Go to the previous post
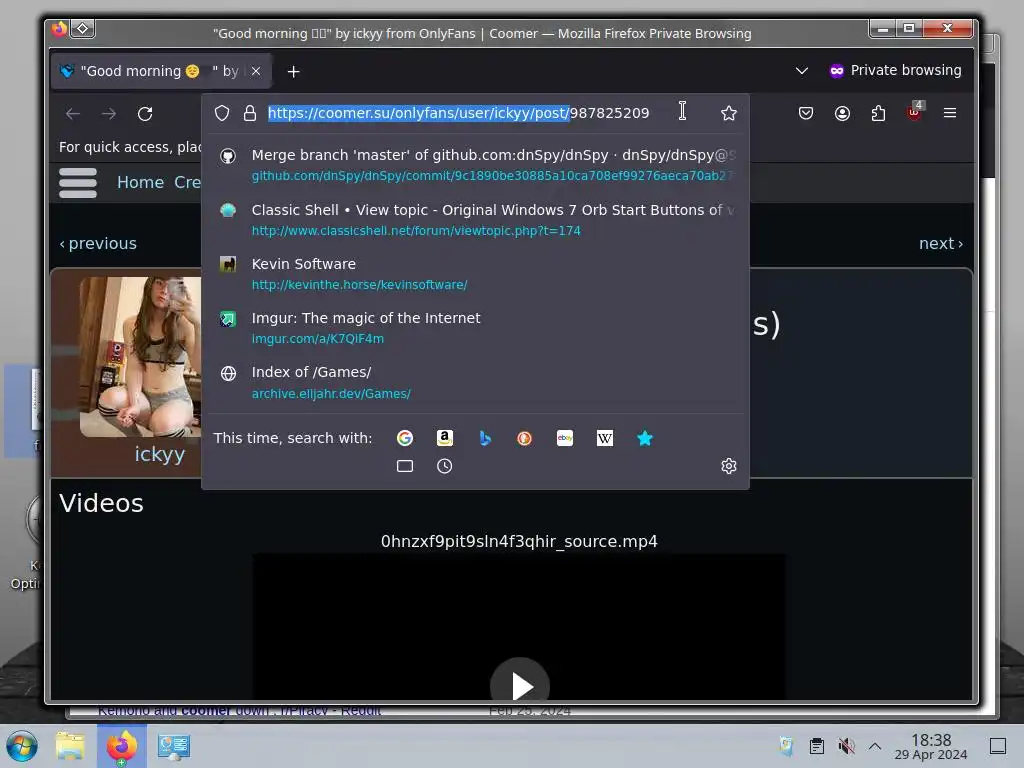 [x=98, y=244]
